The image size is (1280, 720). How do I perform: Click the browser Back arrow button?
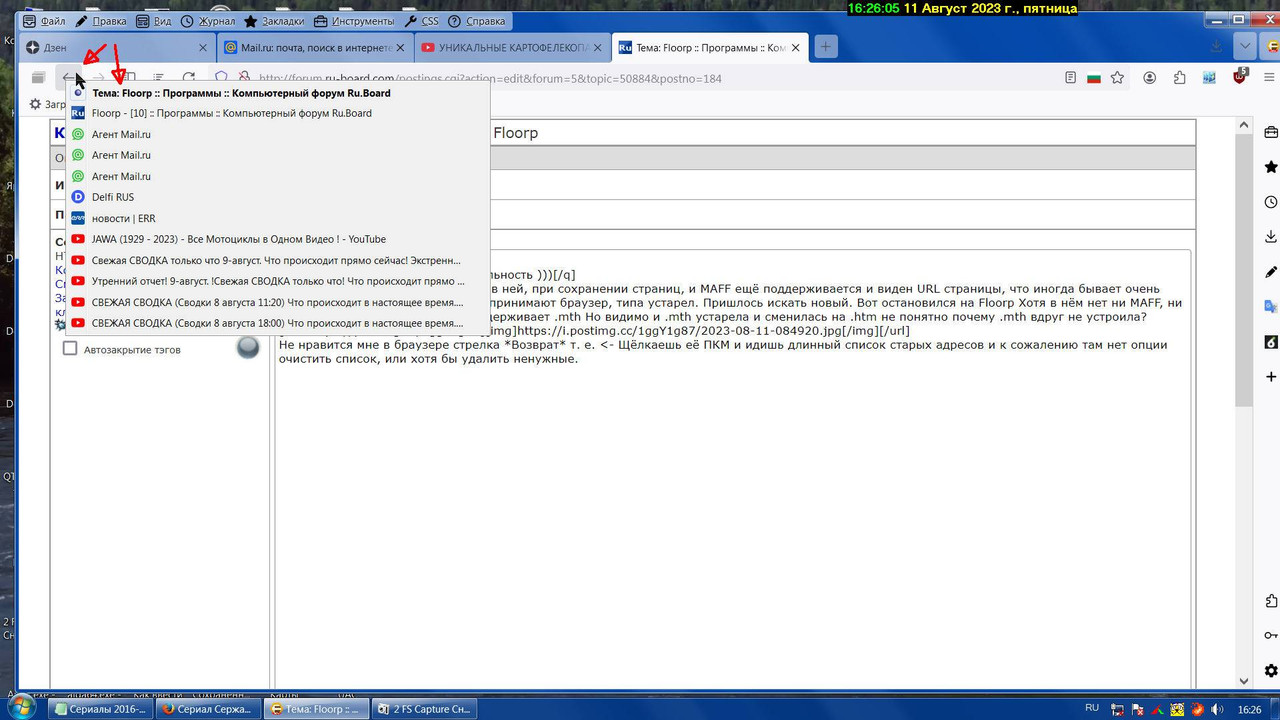point(69,77)
